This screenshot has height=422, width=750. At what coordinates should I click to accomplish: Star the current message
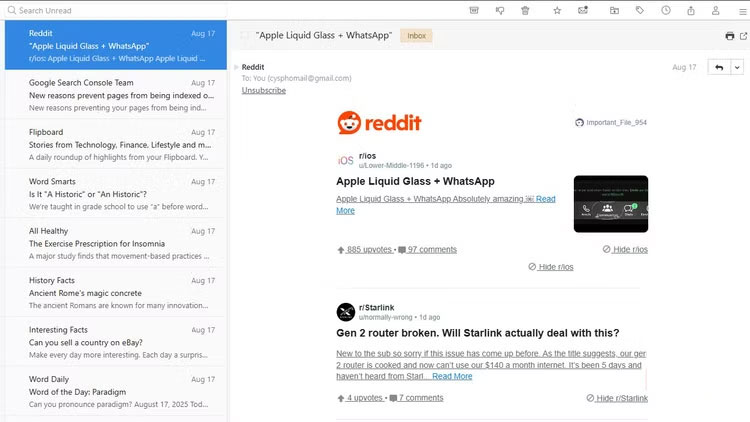[557, 10]
